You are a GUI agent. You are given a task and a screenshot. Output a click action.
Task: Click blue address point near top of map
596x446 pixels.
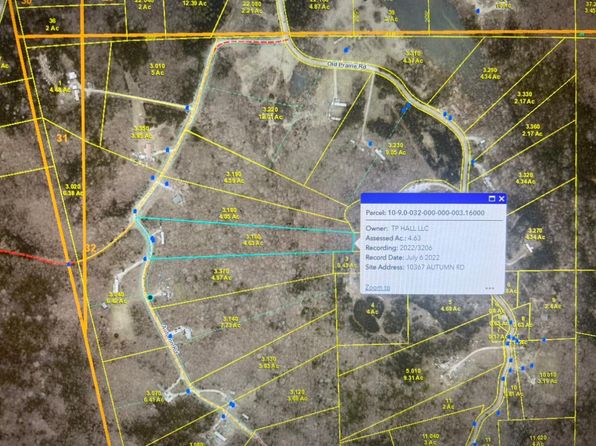[x=478, y=11]
